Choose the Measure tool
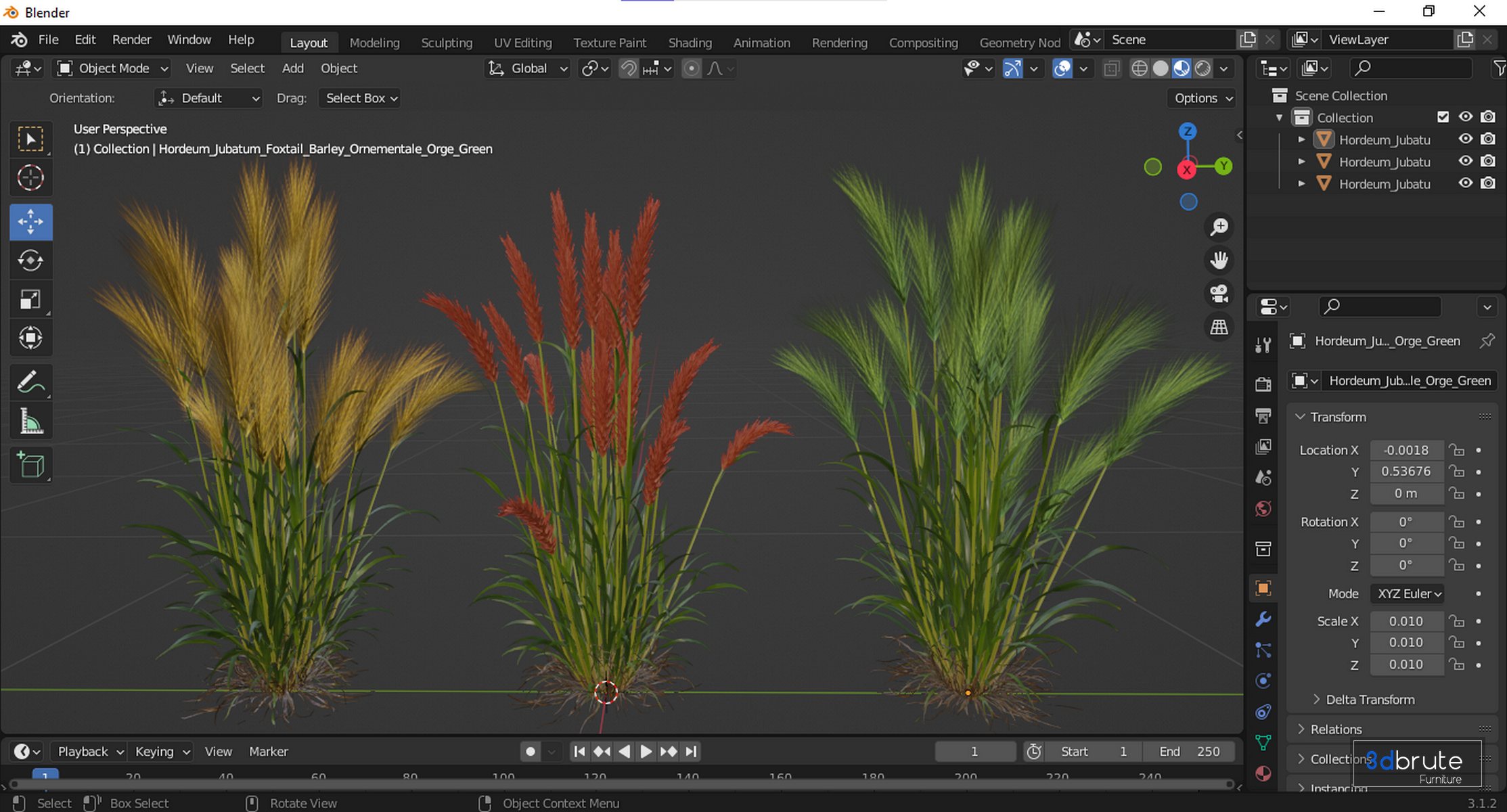This screenshot has height=812, width=1507. click(30, 421)
